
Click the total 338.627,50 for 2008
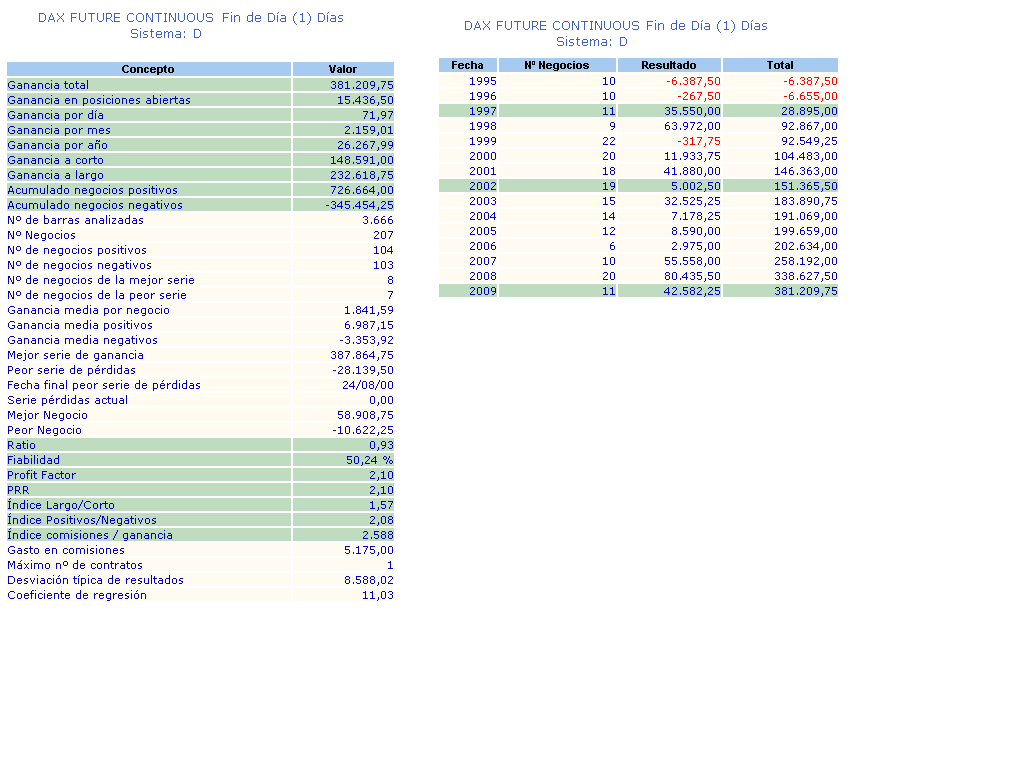(x=806, y=276)
